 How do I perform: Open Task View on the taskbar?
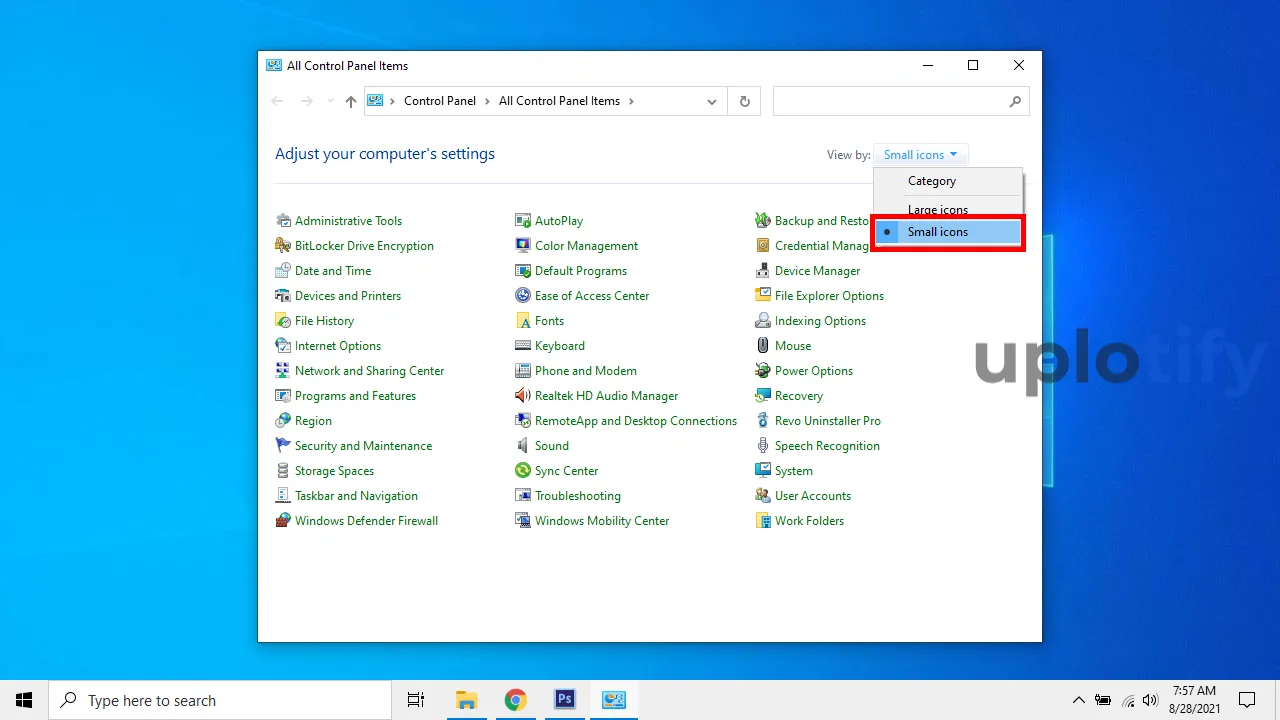pyautogui.click(x=416, y=700)
